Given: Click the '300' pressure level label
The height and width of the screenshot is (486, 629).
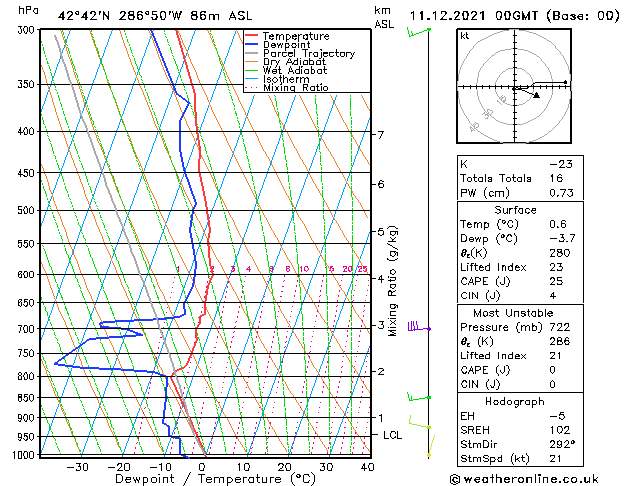Looking at the screenshot, I should pos(28,30).
